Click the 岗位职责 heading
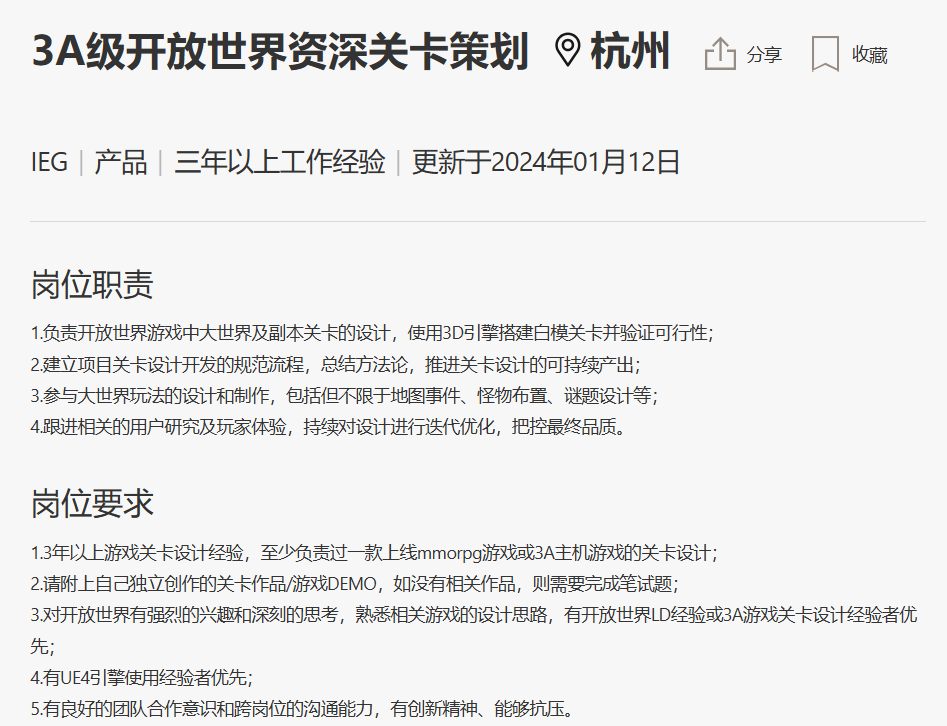 pyautogui.click(x=92, y=285)
